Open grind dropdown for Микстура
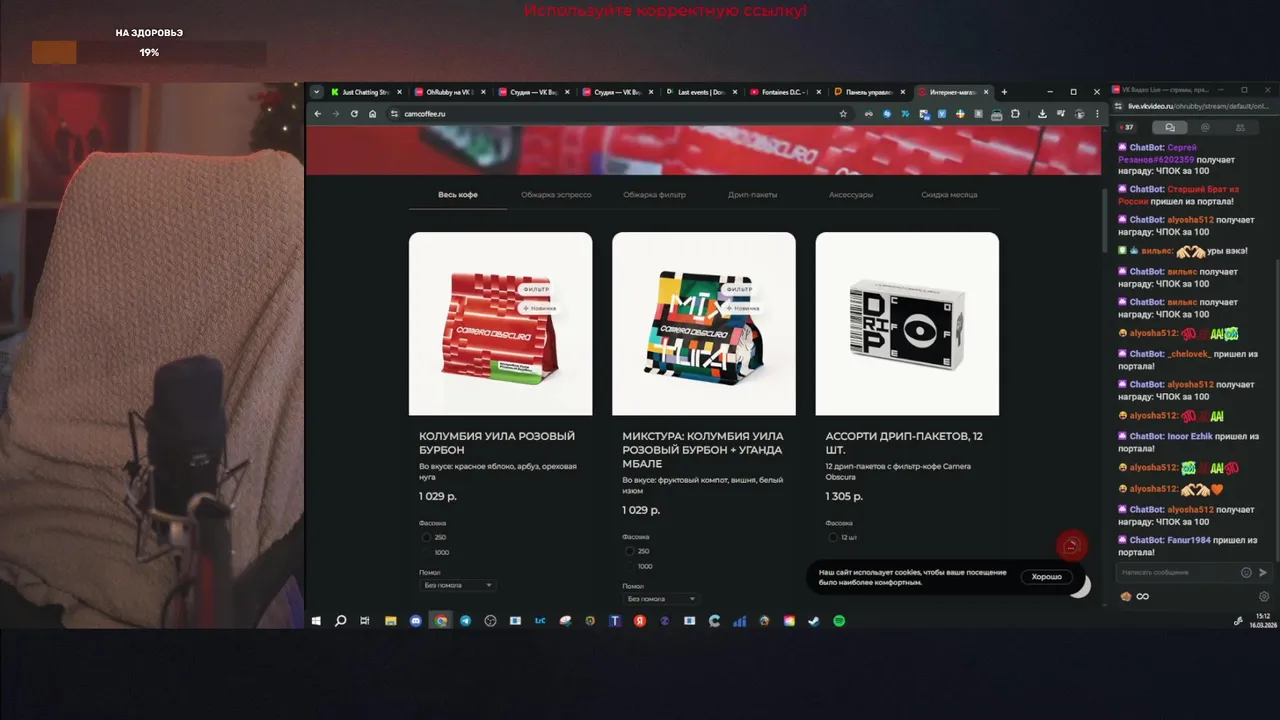1280x720 pixels. pyautogui.click(x=661, y=599)
